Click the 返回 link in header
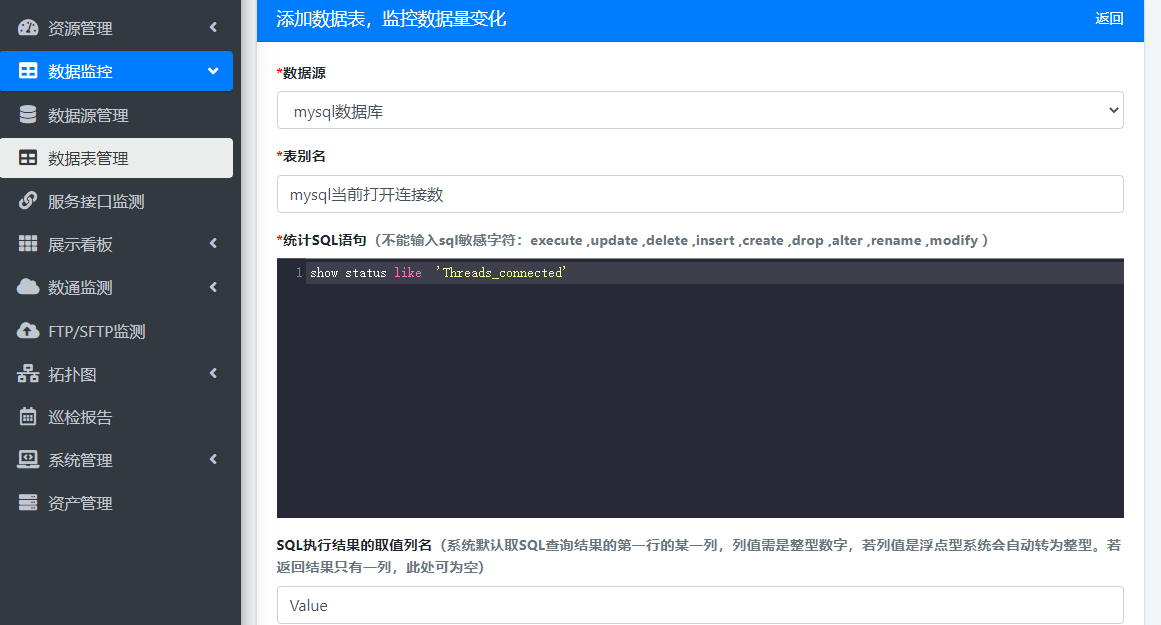The width and height of the screenshot is (1161, 625). 1109,19
